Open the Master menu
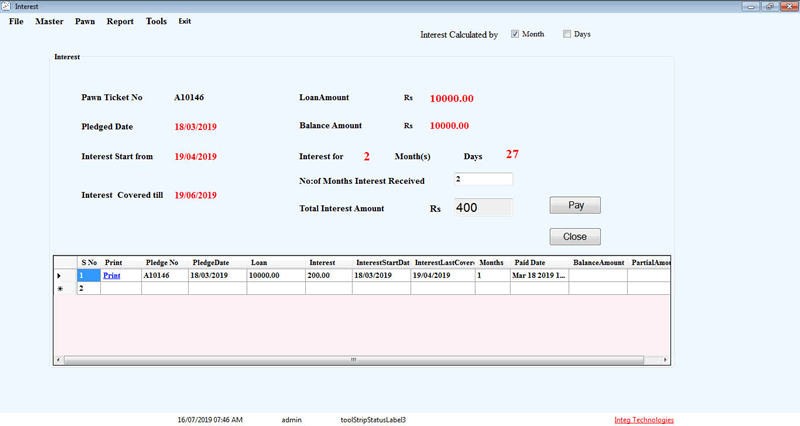The width and height of the screenshot is (800, 426). click(49, 21)
